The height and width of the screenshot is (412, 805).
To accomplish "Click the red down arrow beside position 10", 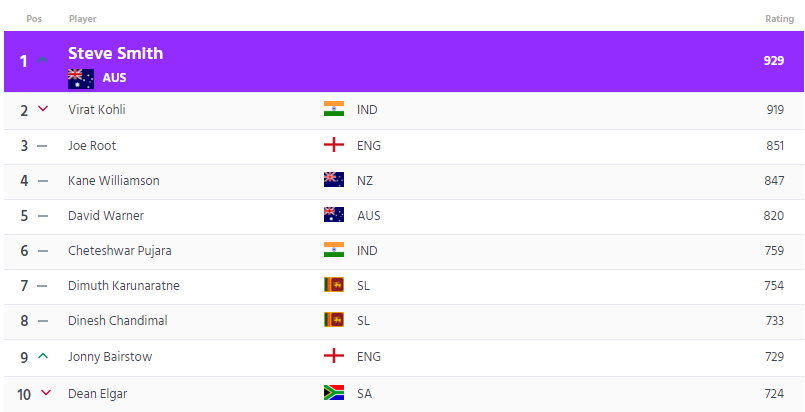I will point(46,393).
